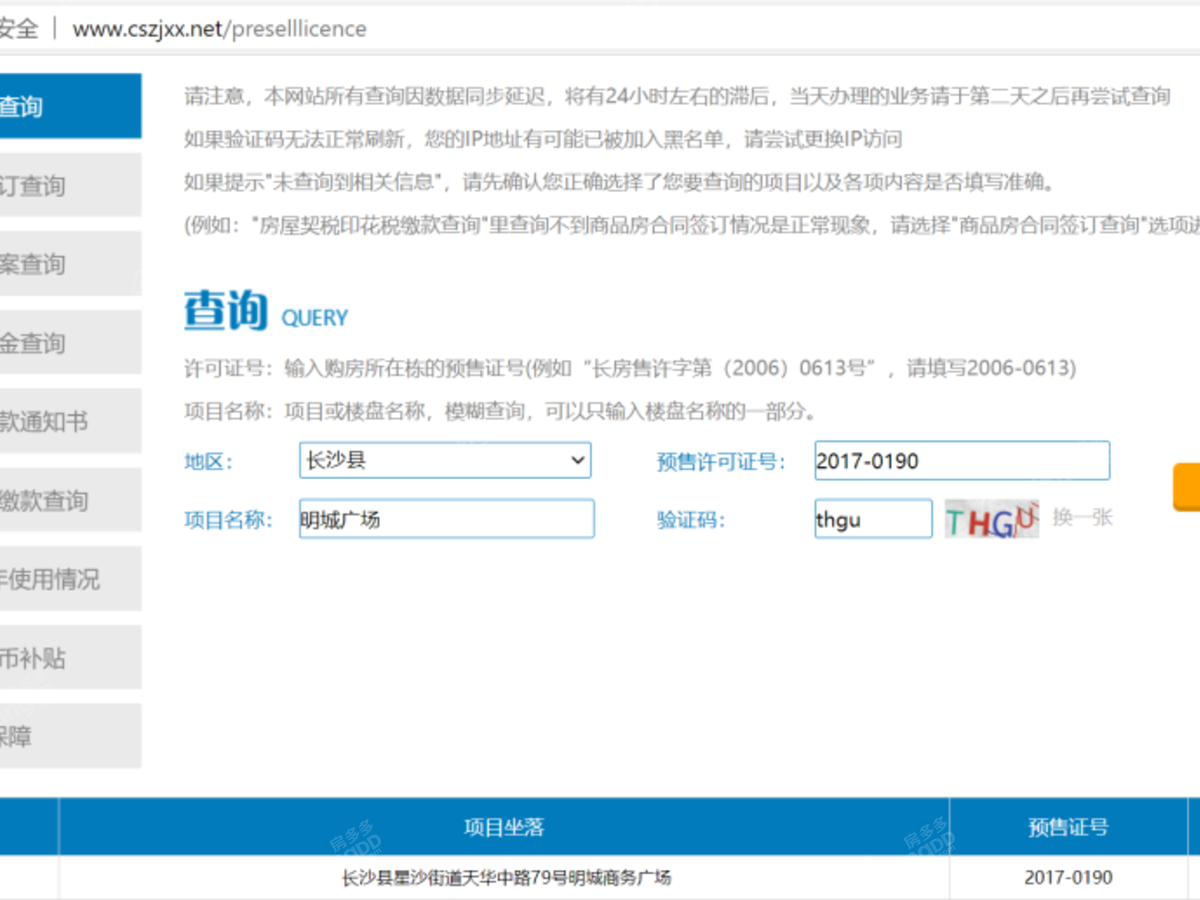Screen dimensions: 1200x900
Task: Open the 地区 dropdown showing 长沙县
Action: (x=445, y=460)
